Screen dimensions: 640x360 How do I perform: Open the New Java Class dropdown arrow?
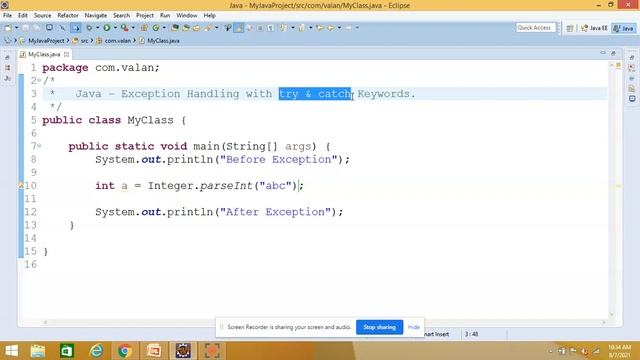point(164,28)
